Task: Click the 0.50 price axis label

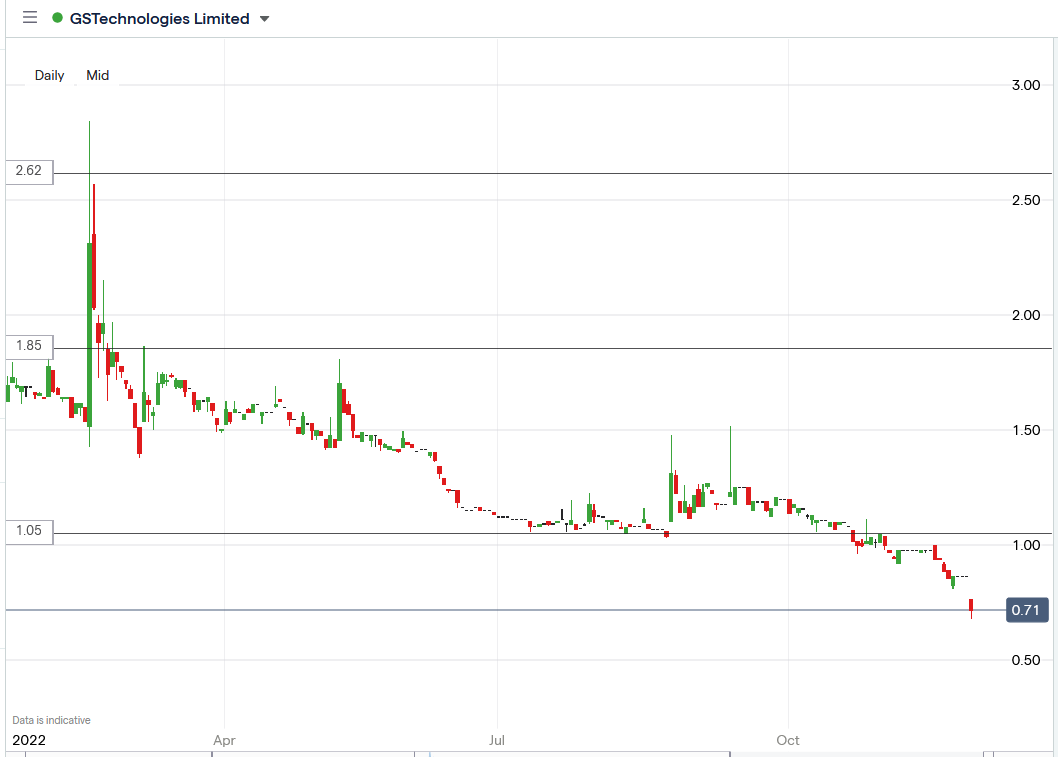Action: 1026,660
